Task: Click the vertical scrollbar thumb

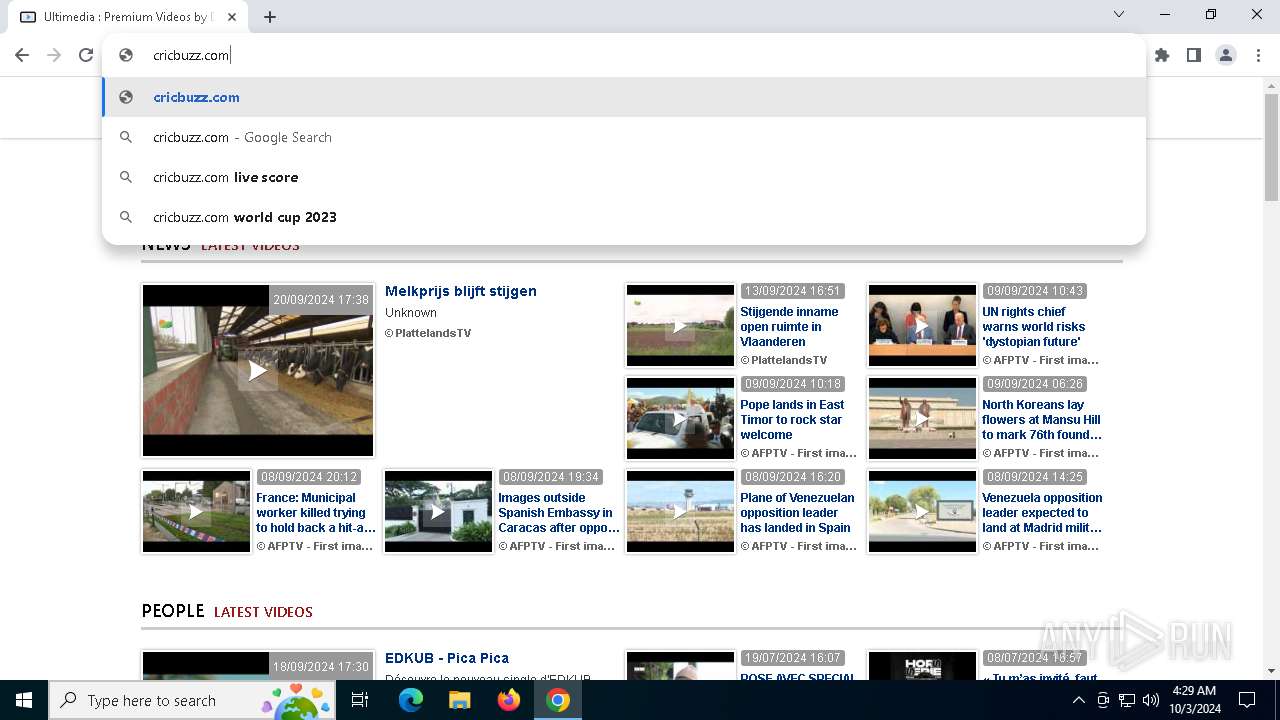Action: tap(1271, 147)
